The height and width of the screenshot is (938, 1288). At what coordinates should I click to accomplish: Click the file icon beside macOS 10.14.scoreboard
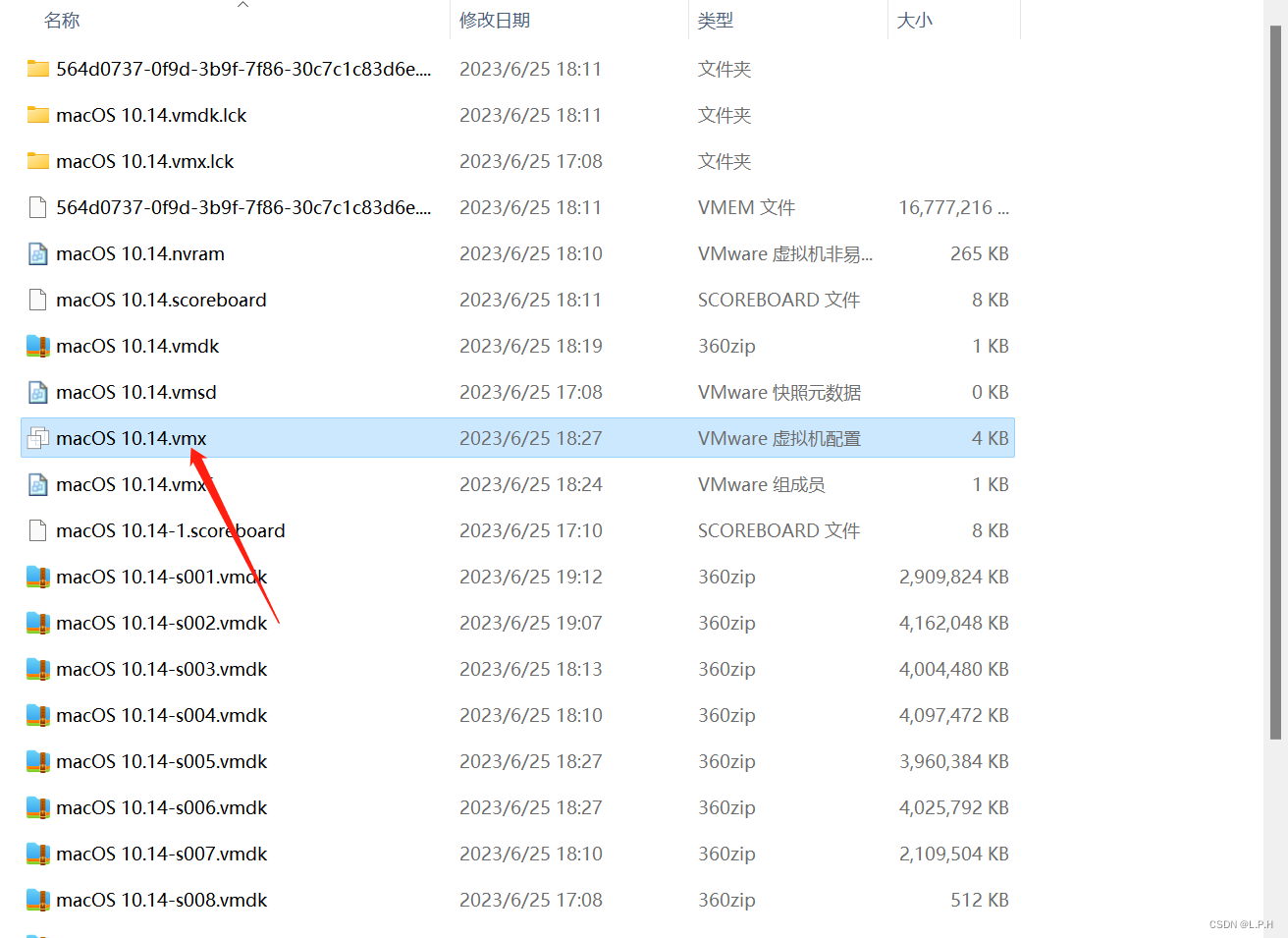click(38, 300)
